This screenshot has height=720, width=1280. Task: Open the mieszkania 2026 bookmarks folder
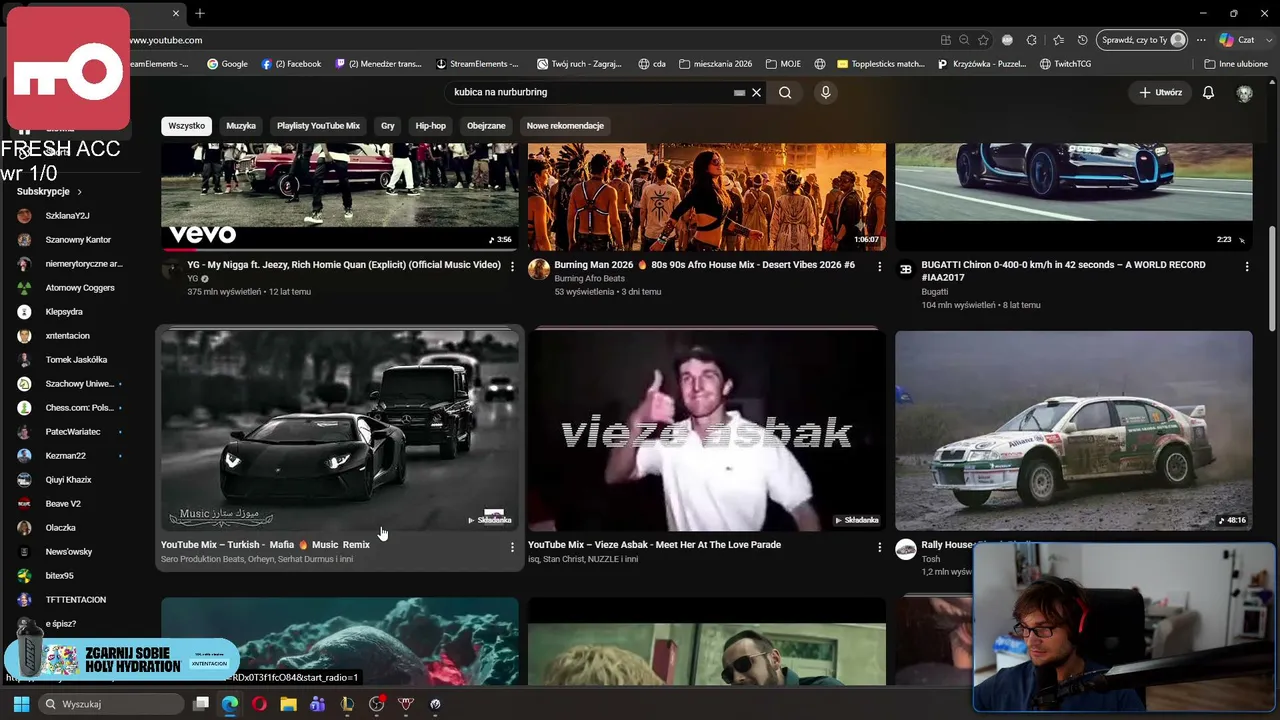click(x=715, y=64)
